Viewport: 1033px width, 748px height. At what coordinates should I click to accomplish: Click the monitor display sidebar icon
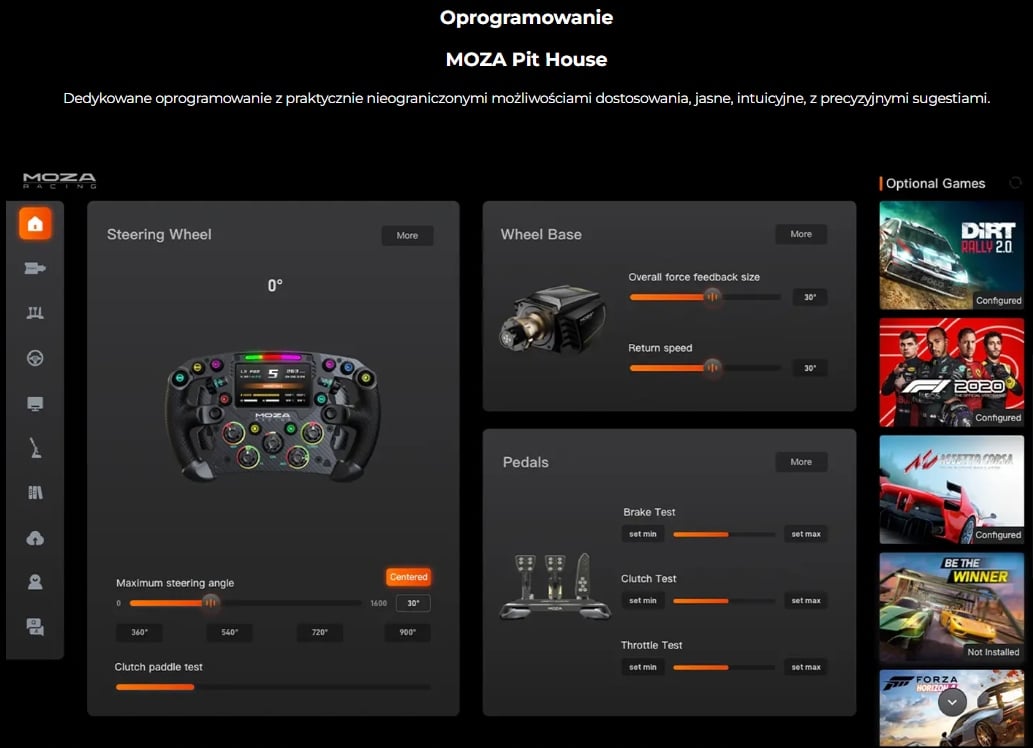pos(35,403)
